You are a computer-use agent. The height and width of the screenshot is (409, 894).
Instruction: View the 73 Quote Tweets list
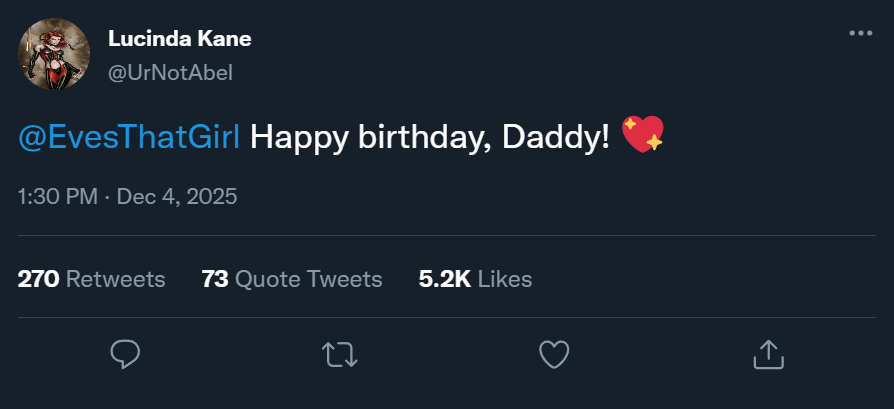click(291, 279)
